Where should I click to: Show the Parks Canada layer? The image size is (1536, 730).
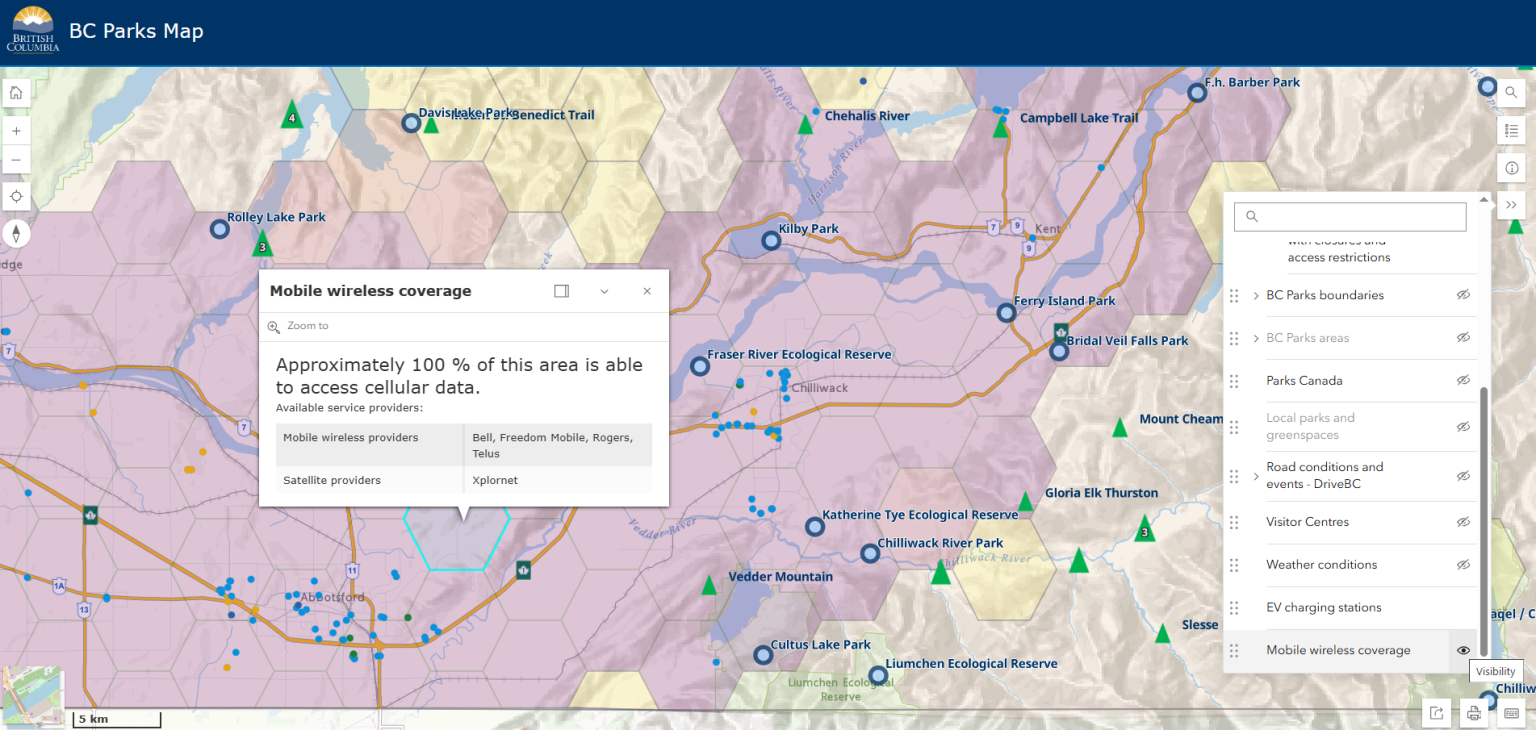coord(1463,380)
